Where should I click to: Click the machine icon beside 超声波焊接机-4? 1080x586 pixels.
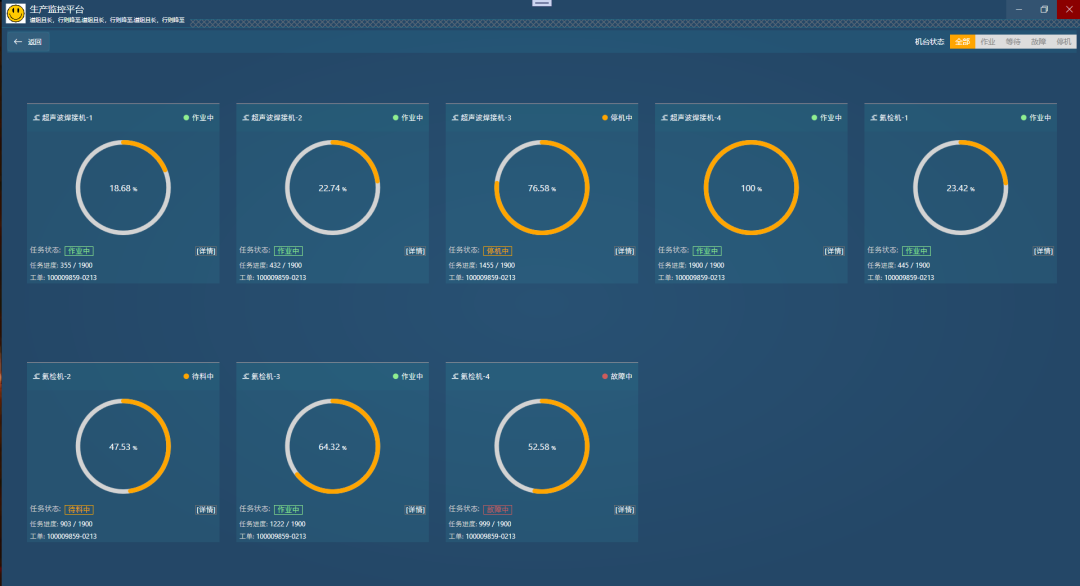coord(665,118)
